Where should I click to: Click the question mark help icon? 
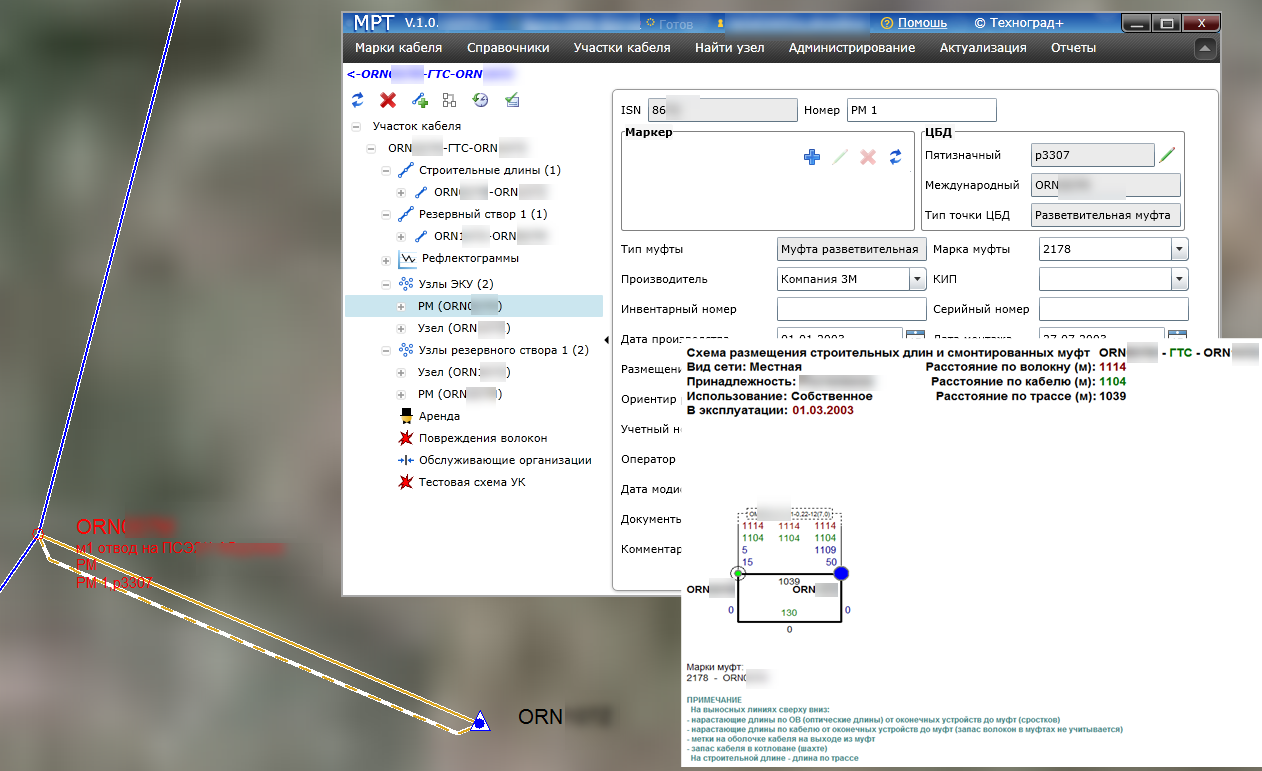click(x=887, y=22)
